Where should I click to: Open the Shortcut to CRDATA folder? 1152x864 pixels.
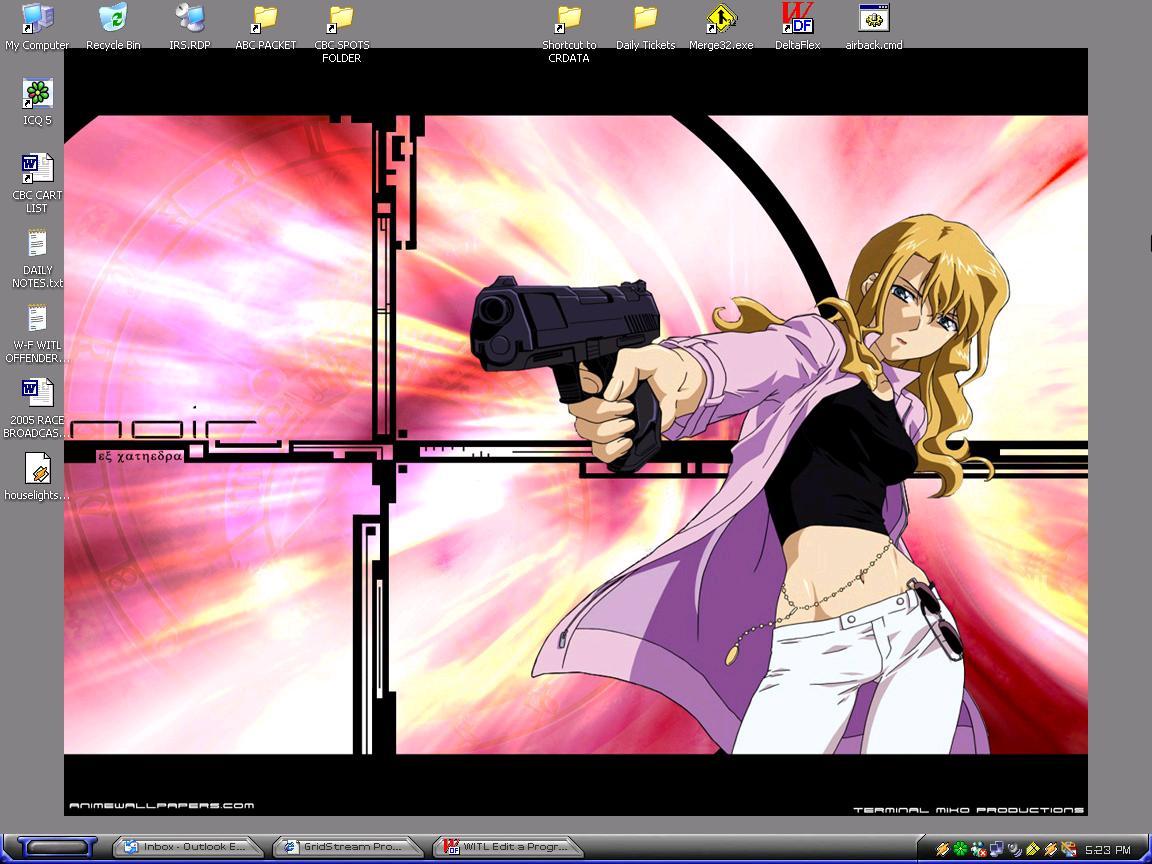click(569, 19)
